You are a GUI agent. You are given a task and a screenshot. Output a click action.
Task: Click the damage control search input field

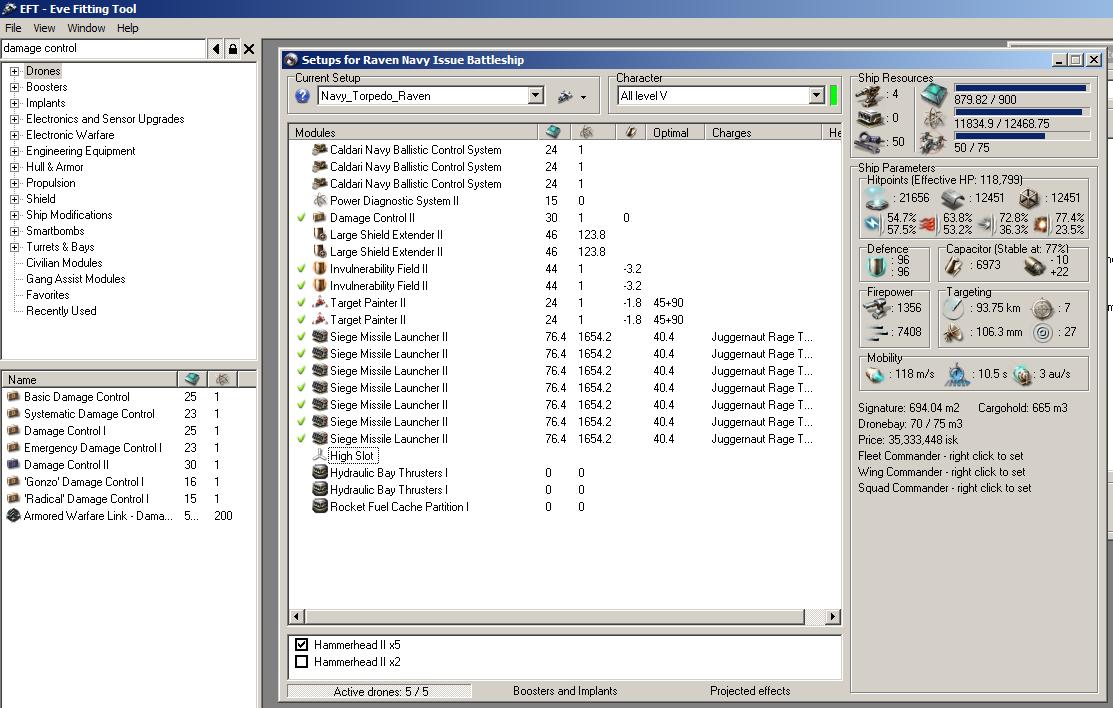pos(104,48)
